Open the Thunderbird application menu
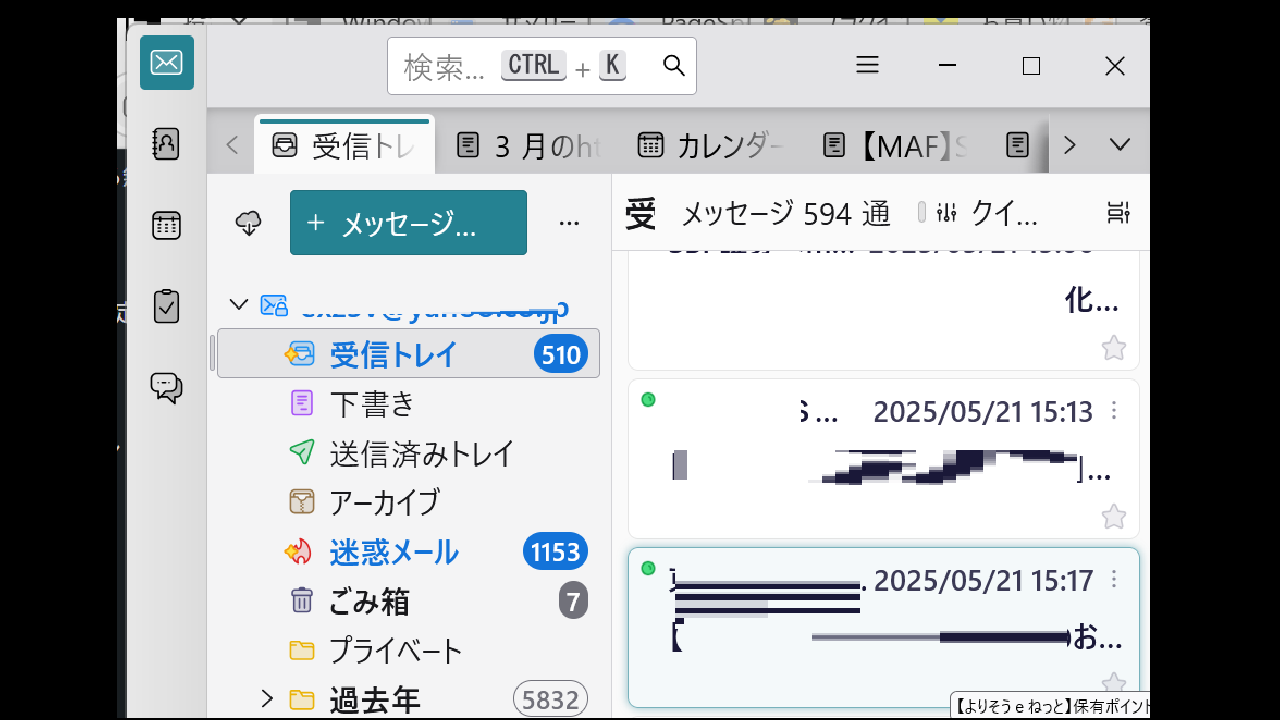 click(x=867, y=66)
